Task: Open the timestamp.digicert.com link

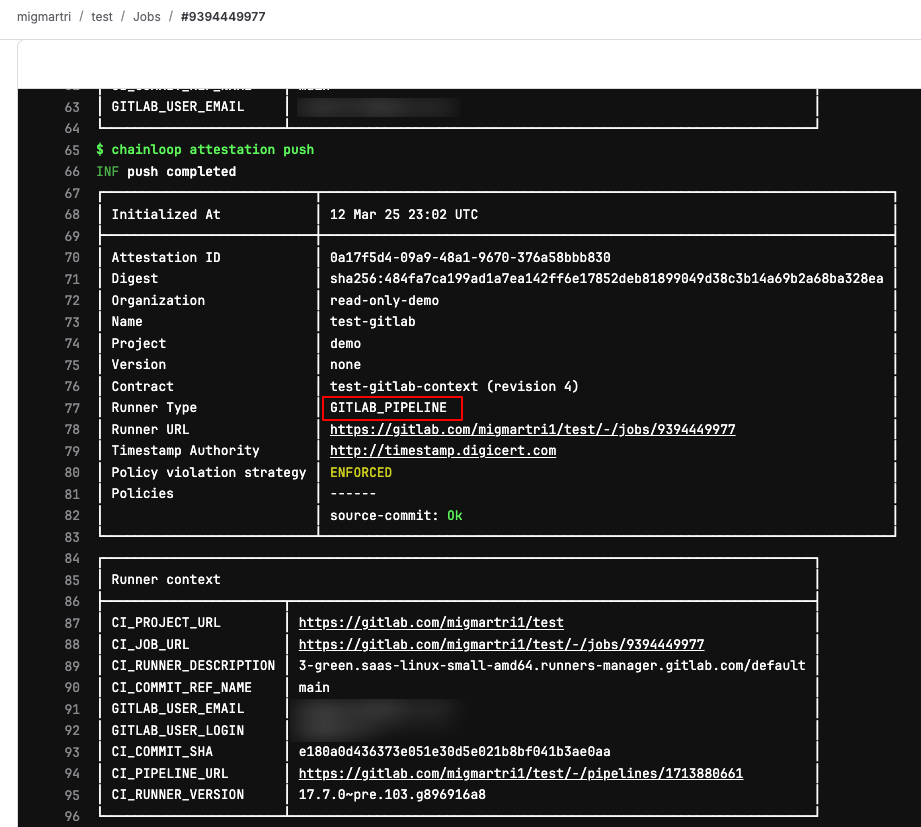Action: click(443, 451)
